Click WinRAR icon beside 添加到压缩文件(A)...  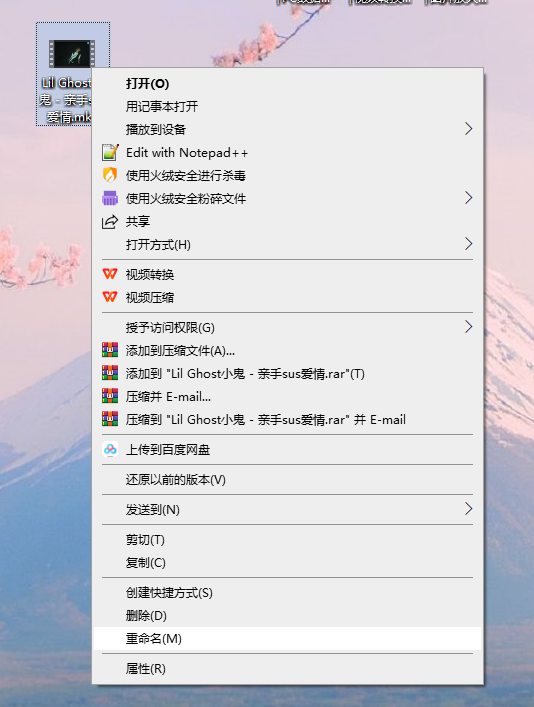coord(110,350)
